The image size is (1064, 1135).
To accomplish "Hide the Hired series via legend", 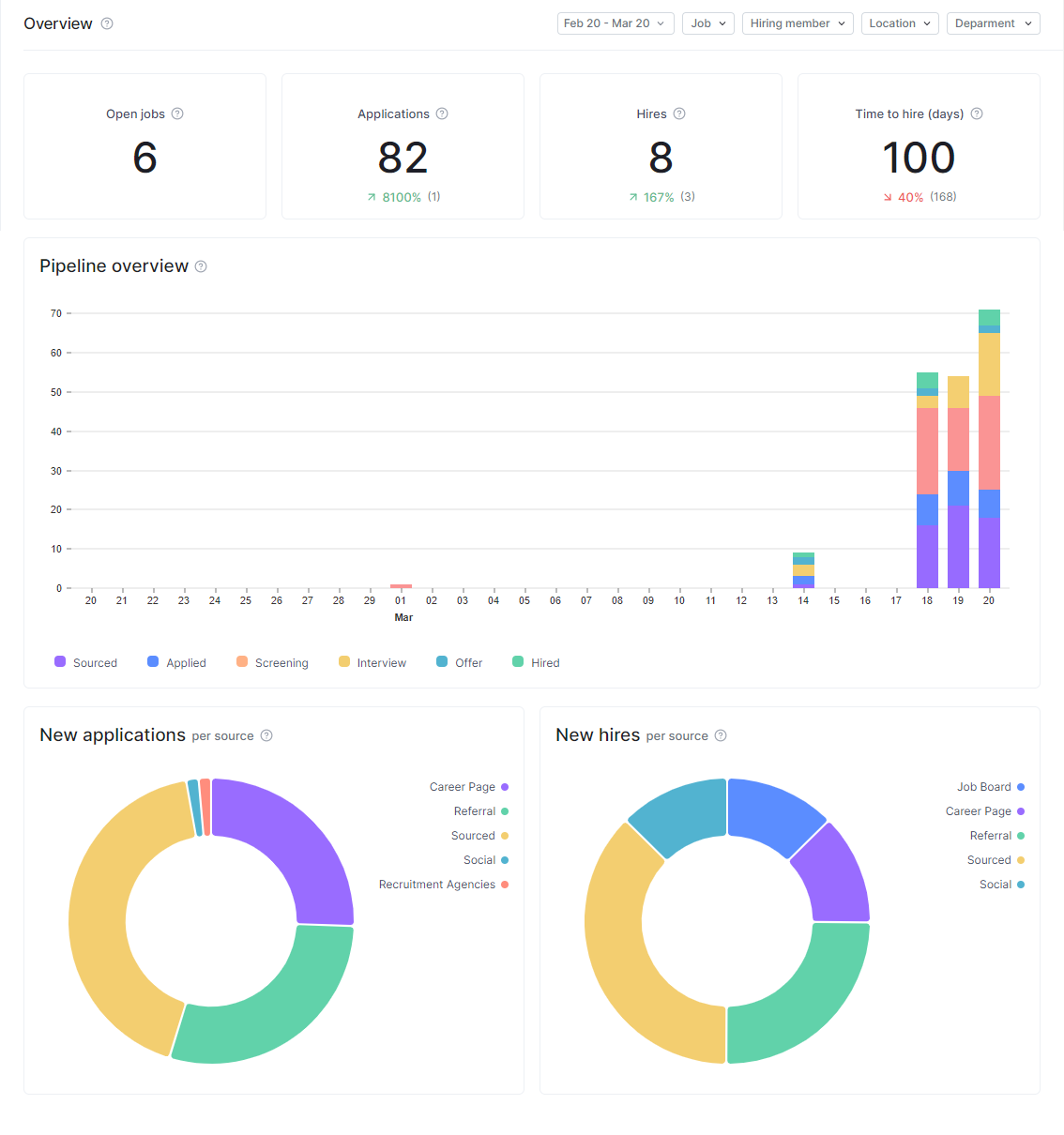I will click(536, 662).
